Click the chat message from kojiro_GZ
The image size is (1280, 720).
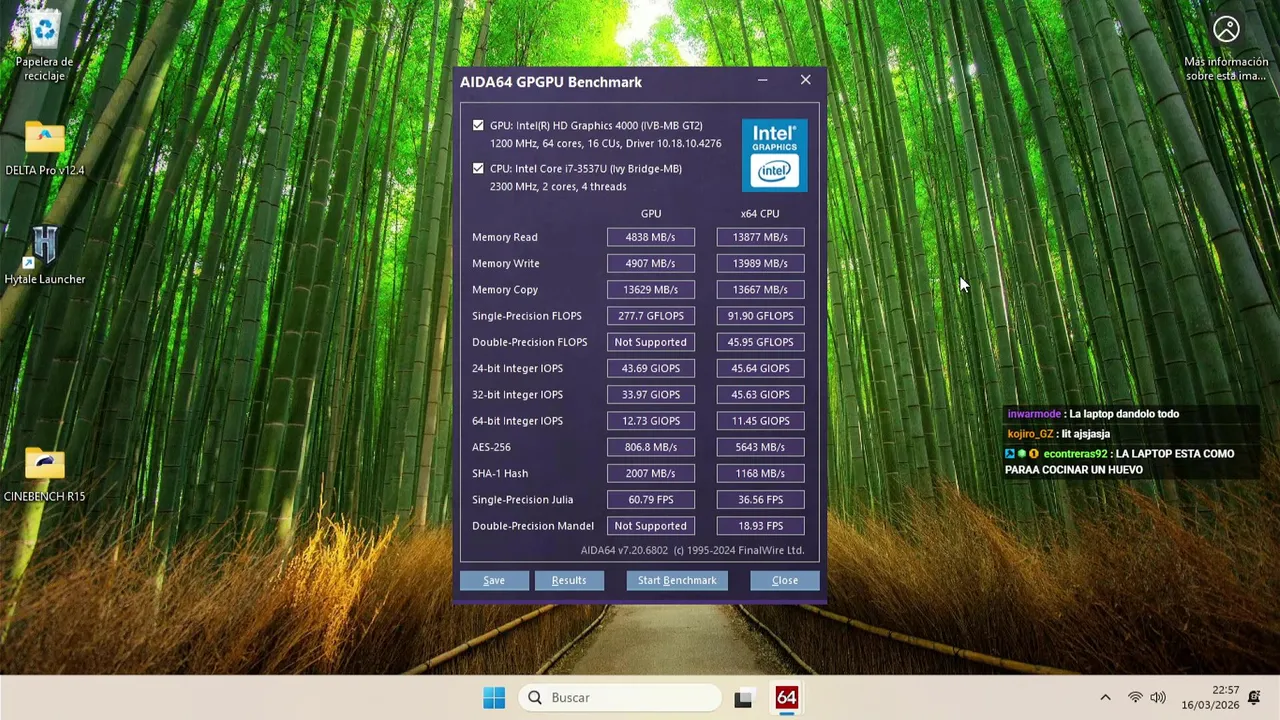click(1059, 434)
